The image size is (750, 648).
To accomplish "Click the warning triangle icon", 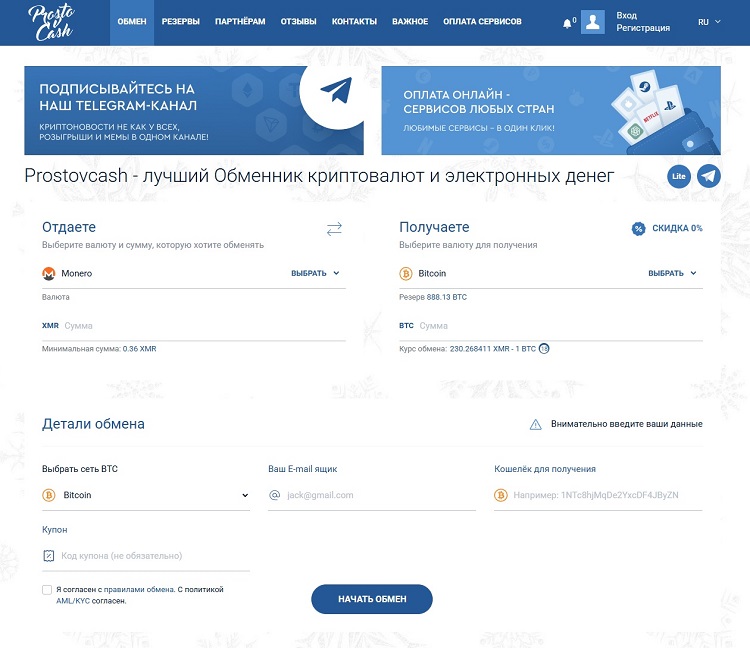I will (536, 424).
